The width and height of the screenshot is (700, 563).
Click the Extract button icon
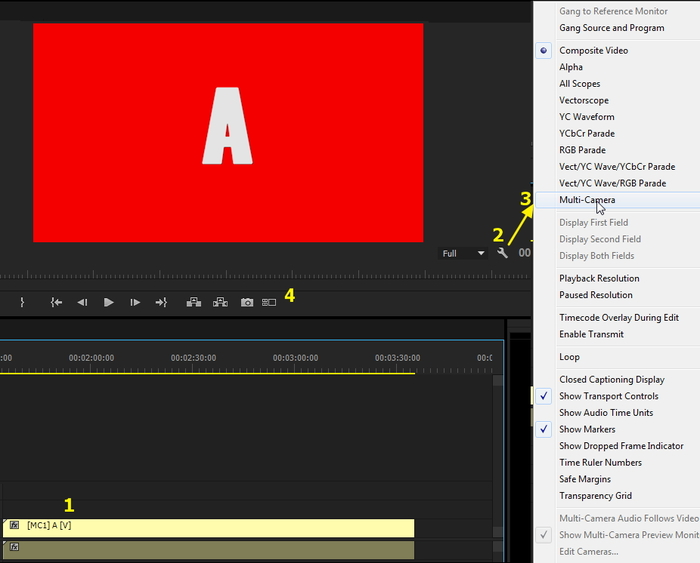pyautogui.click(x=220, y=302)
